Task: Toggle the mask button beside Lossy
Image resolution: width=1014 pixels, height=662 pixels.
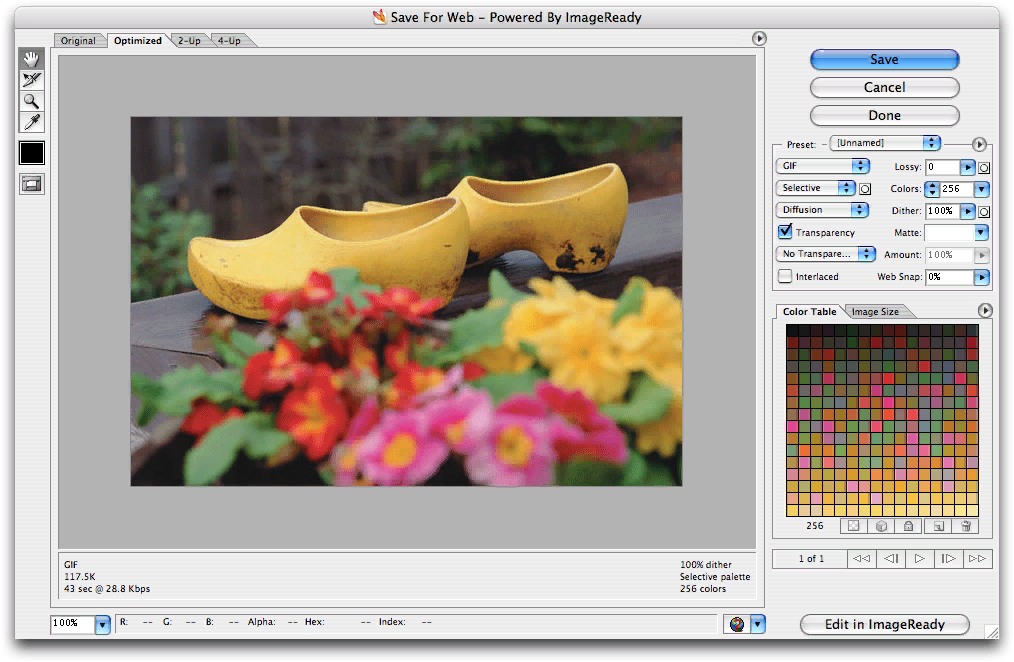Action: (984, 167)
